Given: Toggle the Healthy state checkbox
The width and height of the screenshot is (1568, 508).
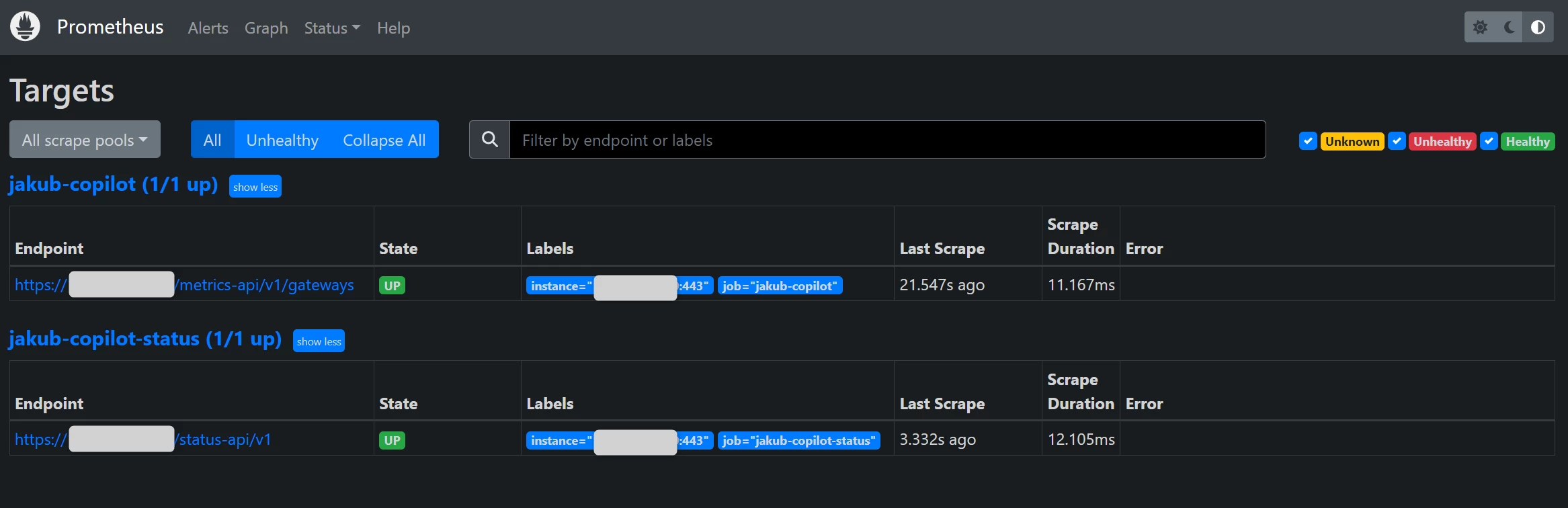Looking at the screenshot, I should (x=1489, y=141).
